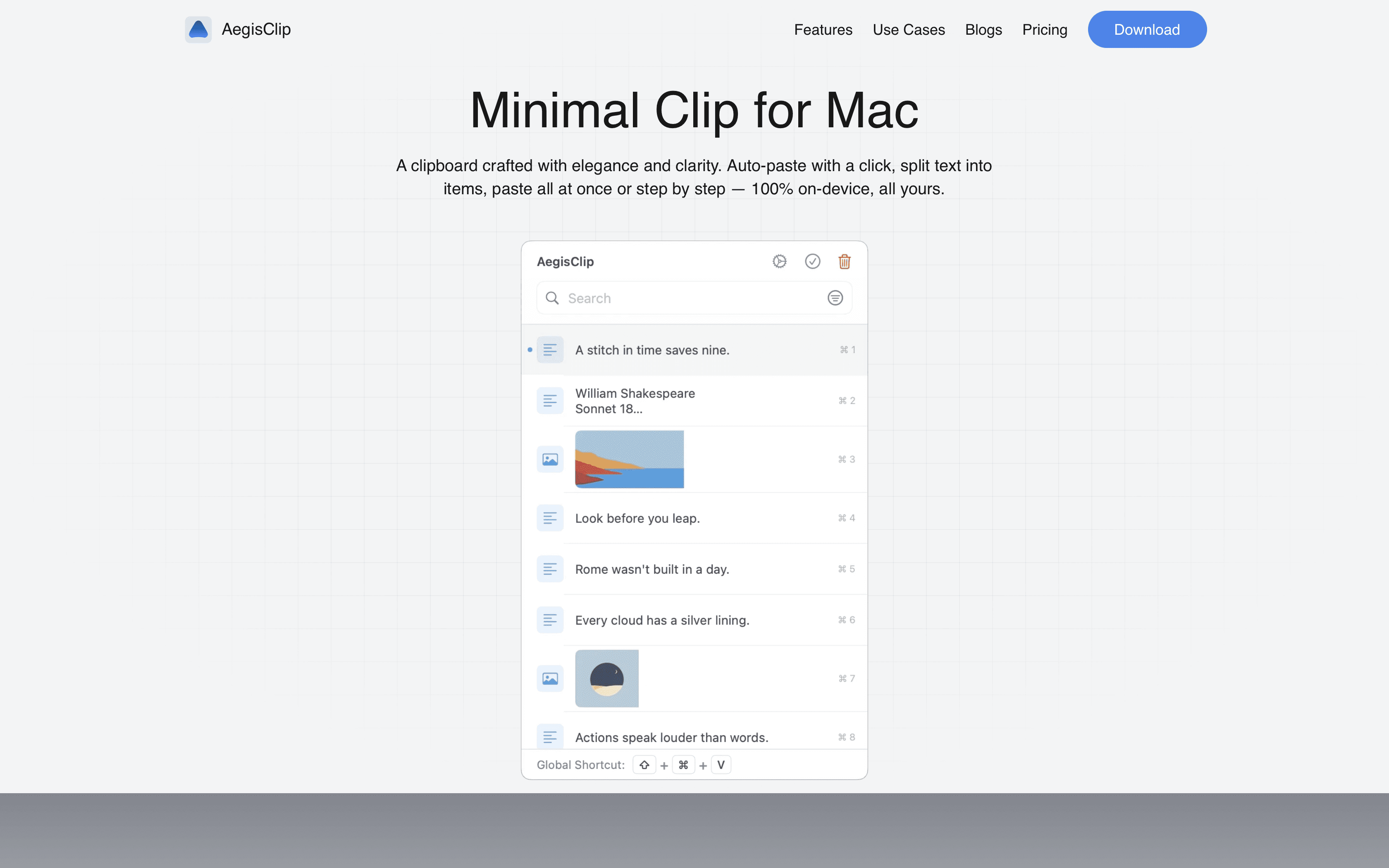Select the moon circle image thumbnail
The height and width of the screenshot is (868, 1389).
click(x=607, y=679)
